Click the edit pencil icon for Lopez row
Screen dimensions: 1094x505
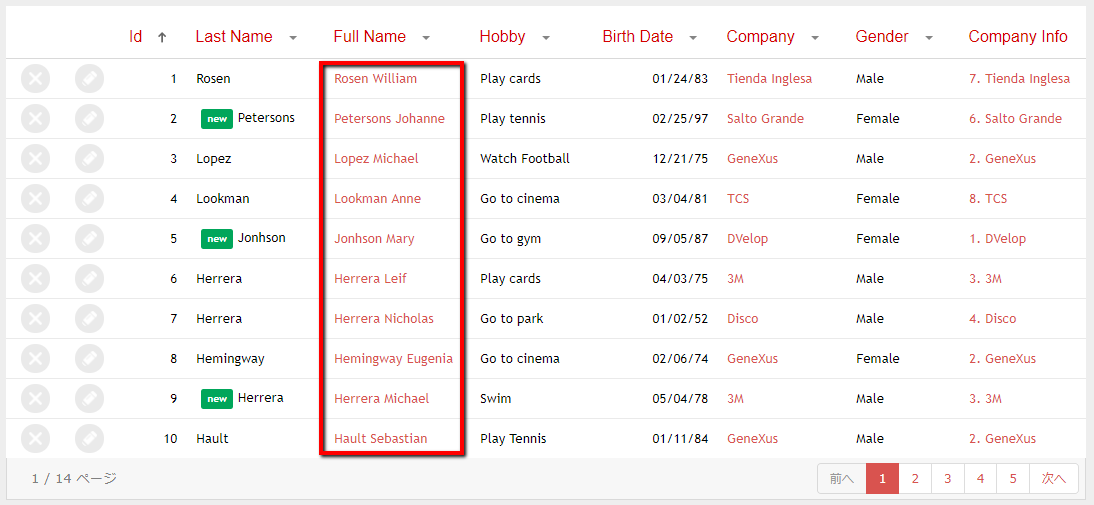click(x=89, y=159)
